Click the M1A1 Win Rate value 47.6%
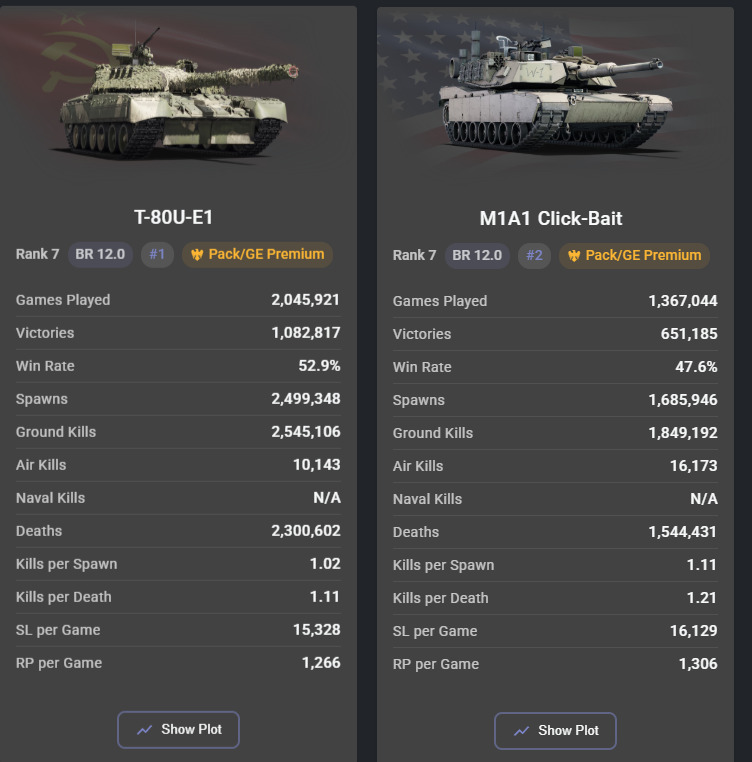752x762 pixels. pyautogui.click(x=696, y=367)
